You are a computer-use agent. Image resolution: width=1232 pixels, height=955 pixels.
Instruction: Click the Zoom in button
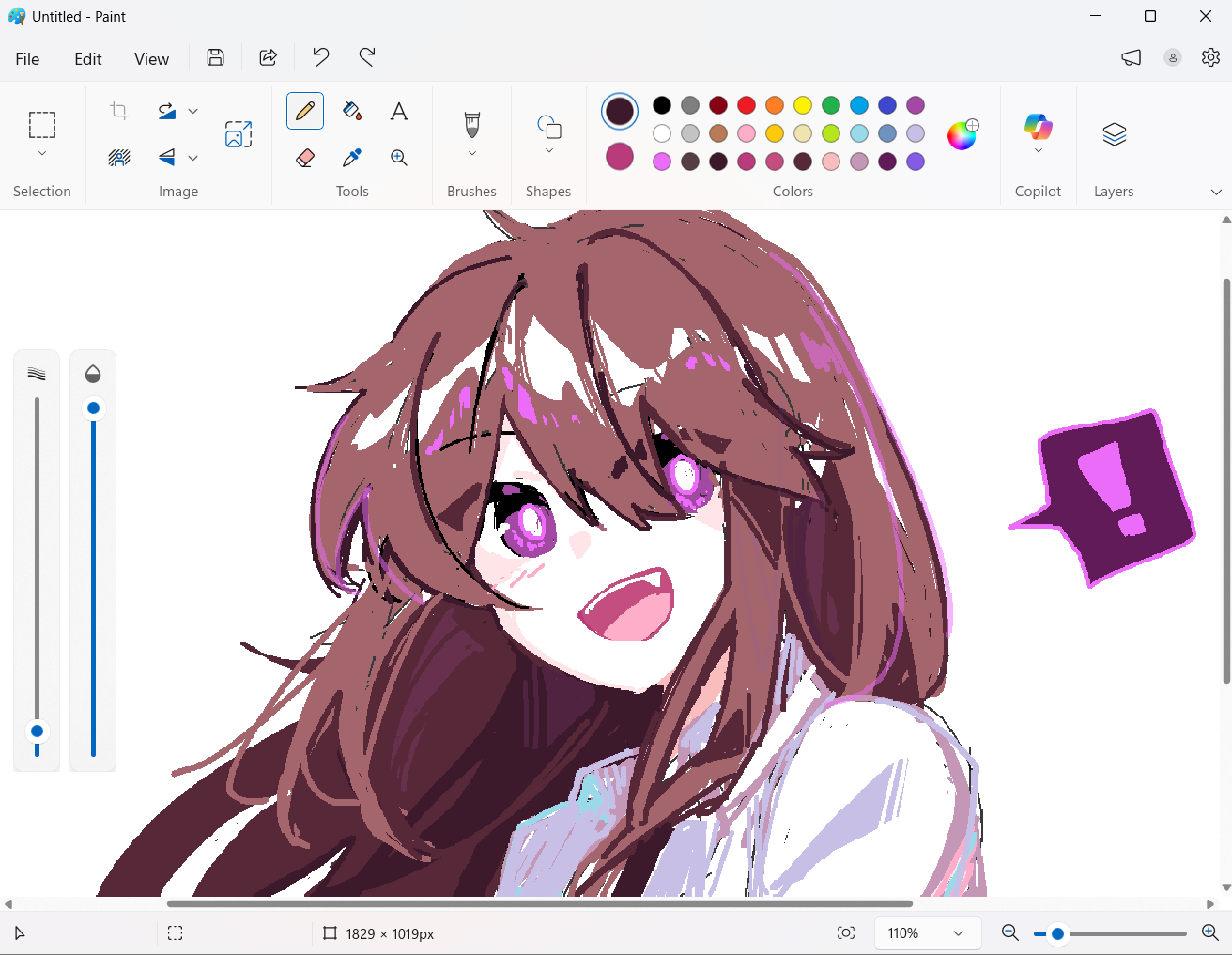coord(1210,933)
